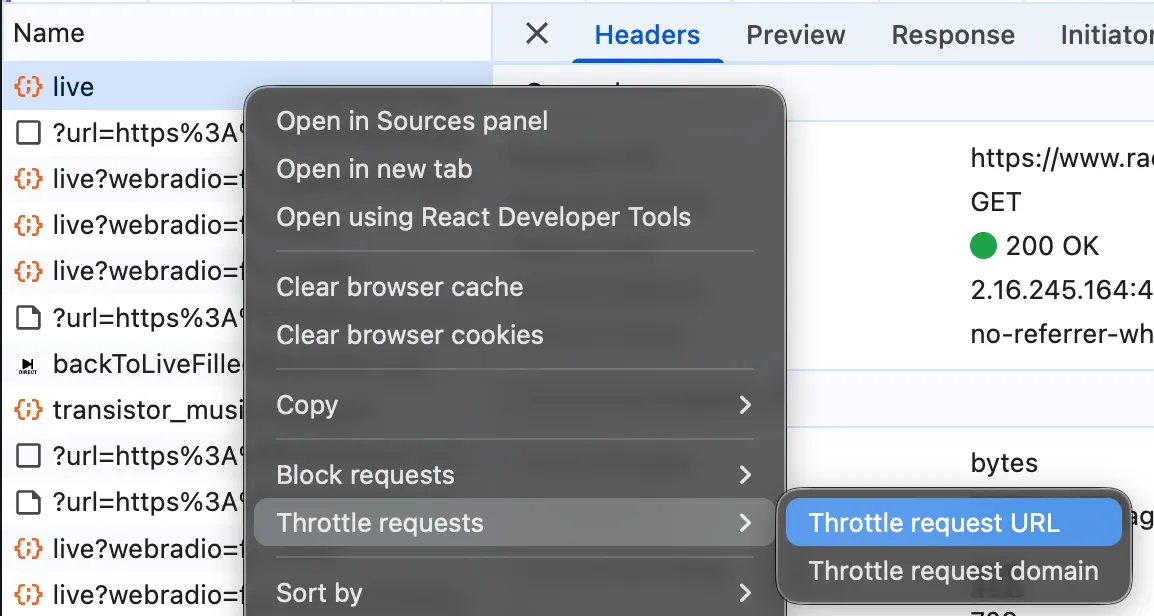Expand the Block requests submenu
The height and width of the screenshot is (616, 1154).
point(514,474)
